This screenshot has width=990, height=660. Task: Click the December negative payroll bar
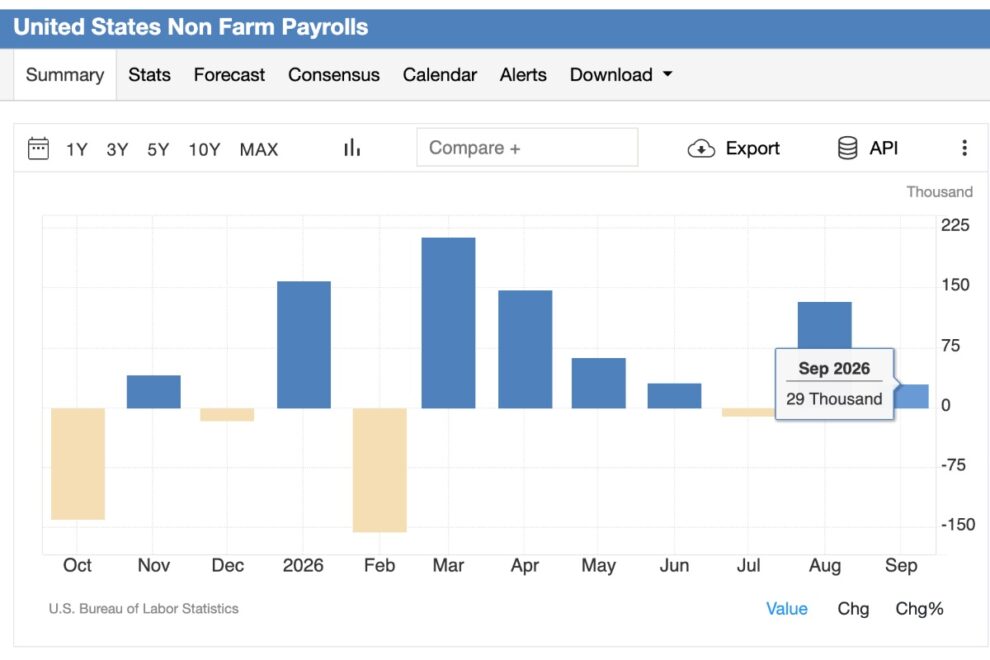point(227,414)
